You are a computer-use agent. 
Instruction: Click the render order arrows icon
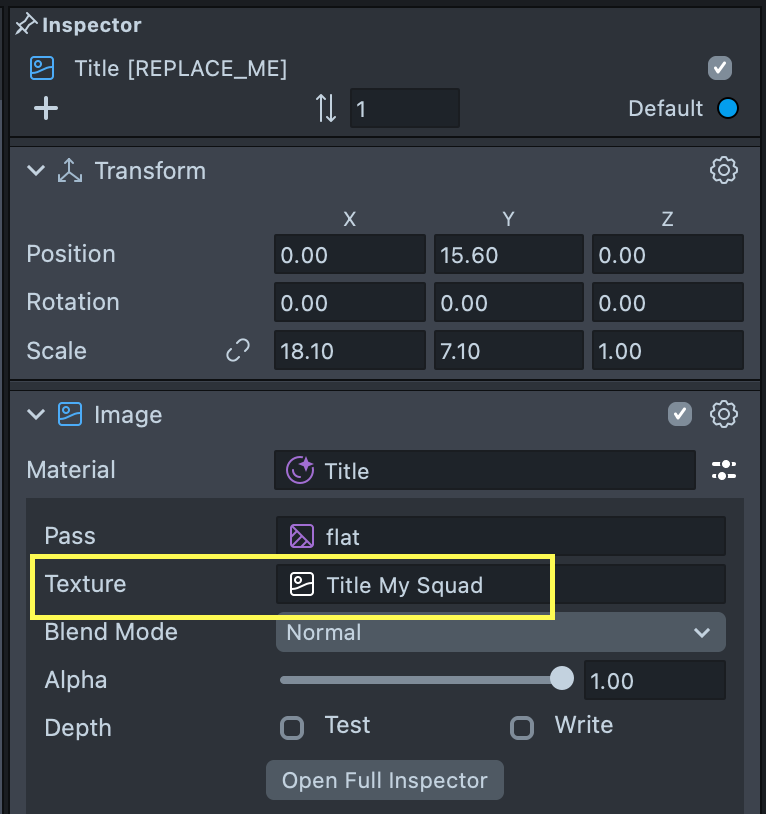(x=326, y=108)
